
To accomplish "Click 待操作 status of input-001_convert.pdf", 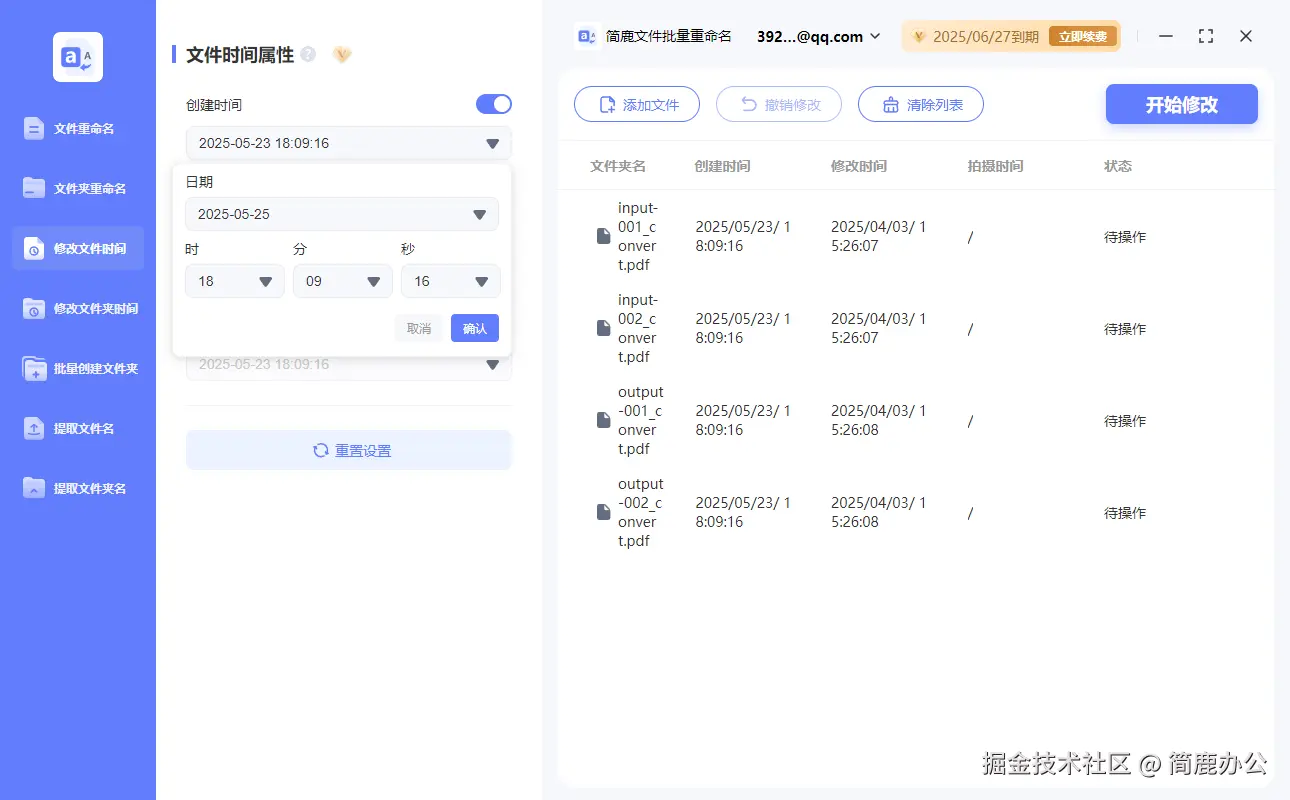I will tap(1125, 237).
